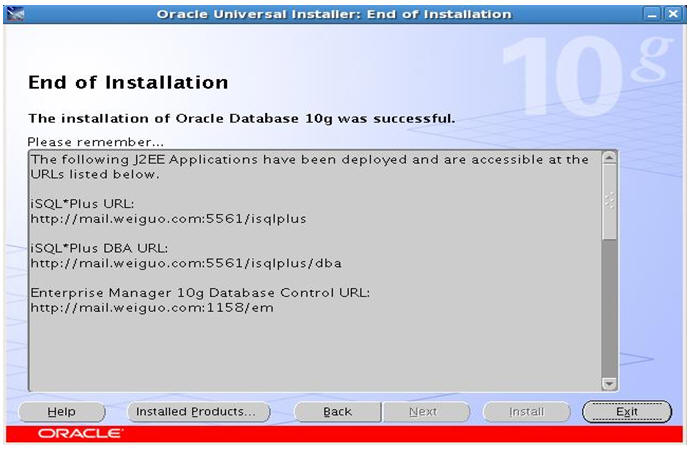Click the window menu icon in title bar
This screenshot has height=450, width=695.
point(15,14)
